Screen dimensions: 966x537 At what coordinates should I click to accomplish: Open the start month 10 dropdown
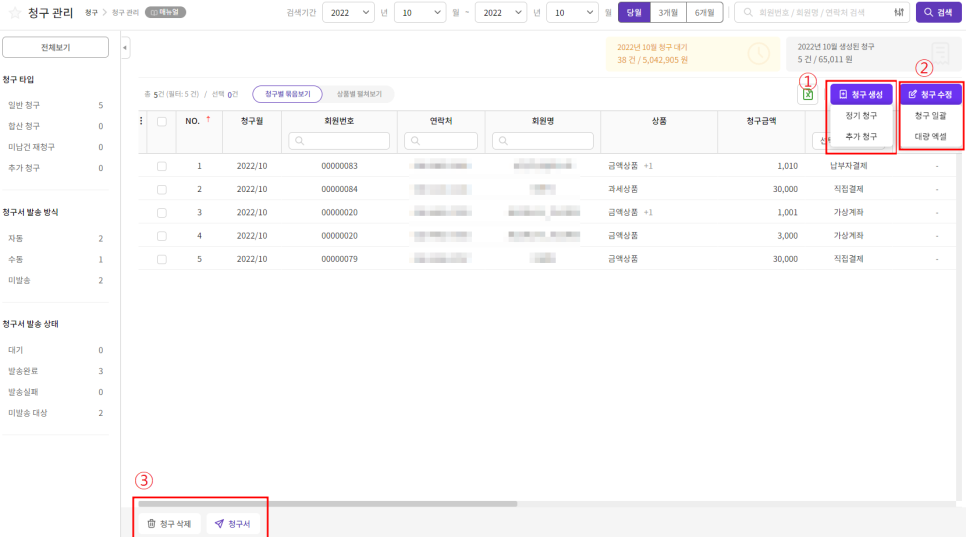point(420,12)
